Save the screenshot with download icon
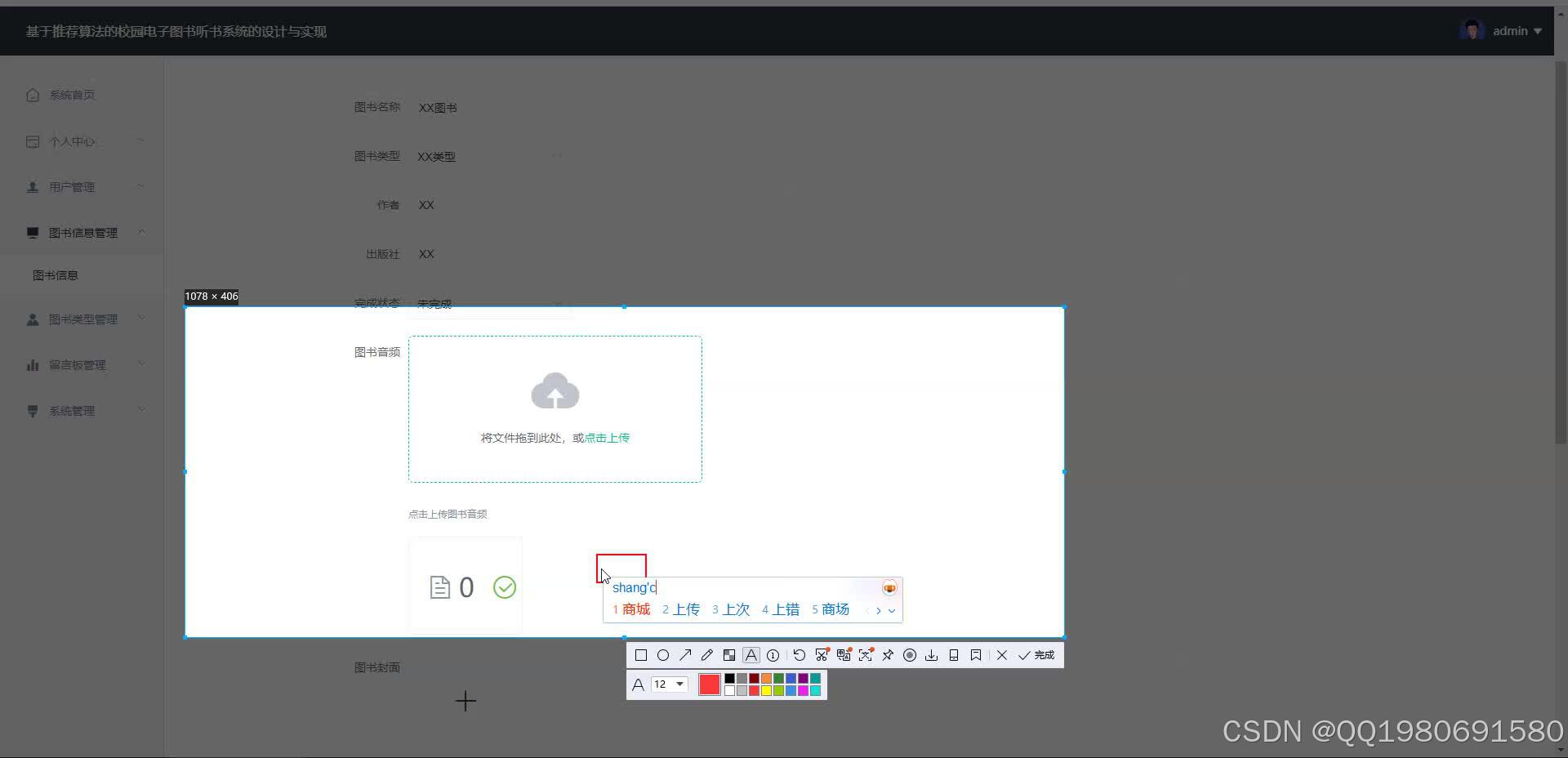The width and height of the screenshot is (1568, 758). click(x=932, y=655)
